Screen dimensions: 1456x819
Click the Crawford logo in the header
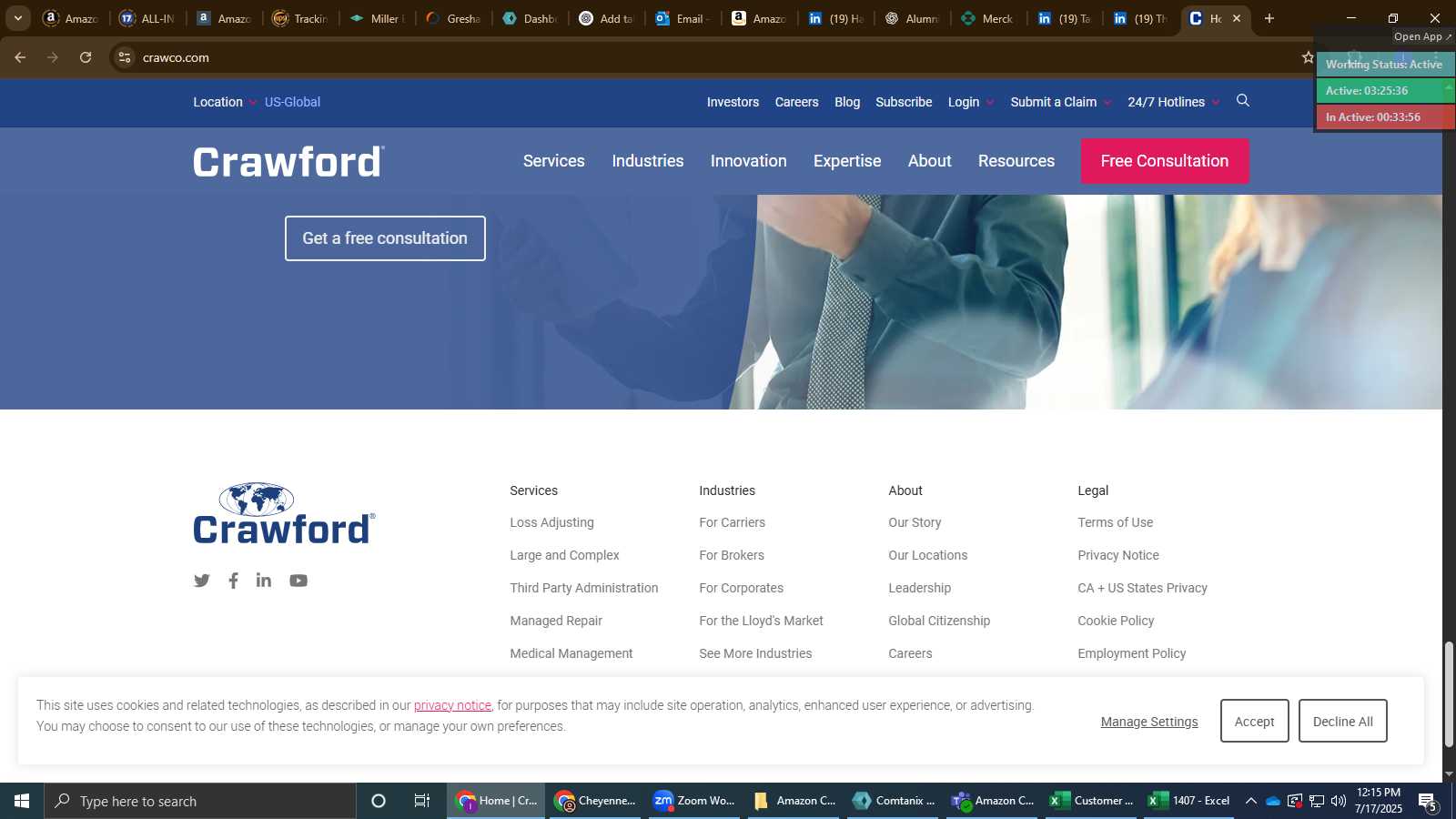pos(288,161)
